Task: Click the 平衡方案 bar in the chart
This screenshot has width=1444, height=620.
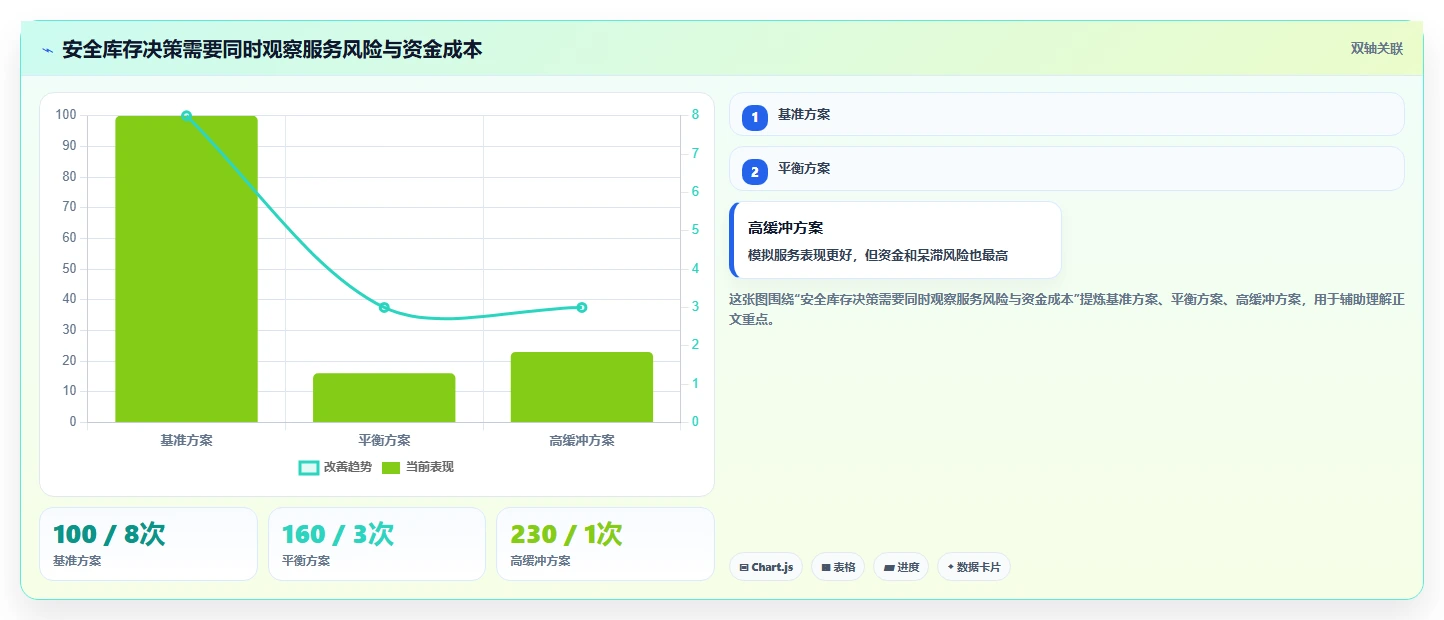Action: tap(384, 398)
